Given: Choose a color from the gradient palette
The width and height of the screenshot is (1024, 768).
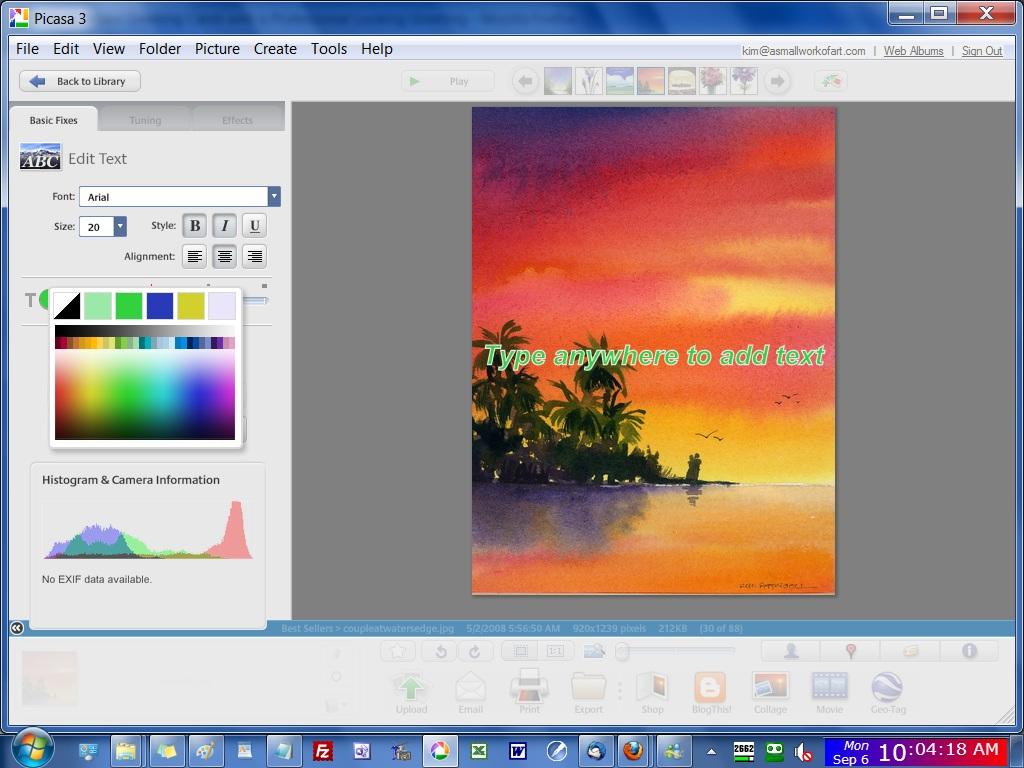Looking at the screenshot, I should (145, 394).
